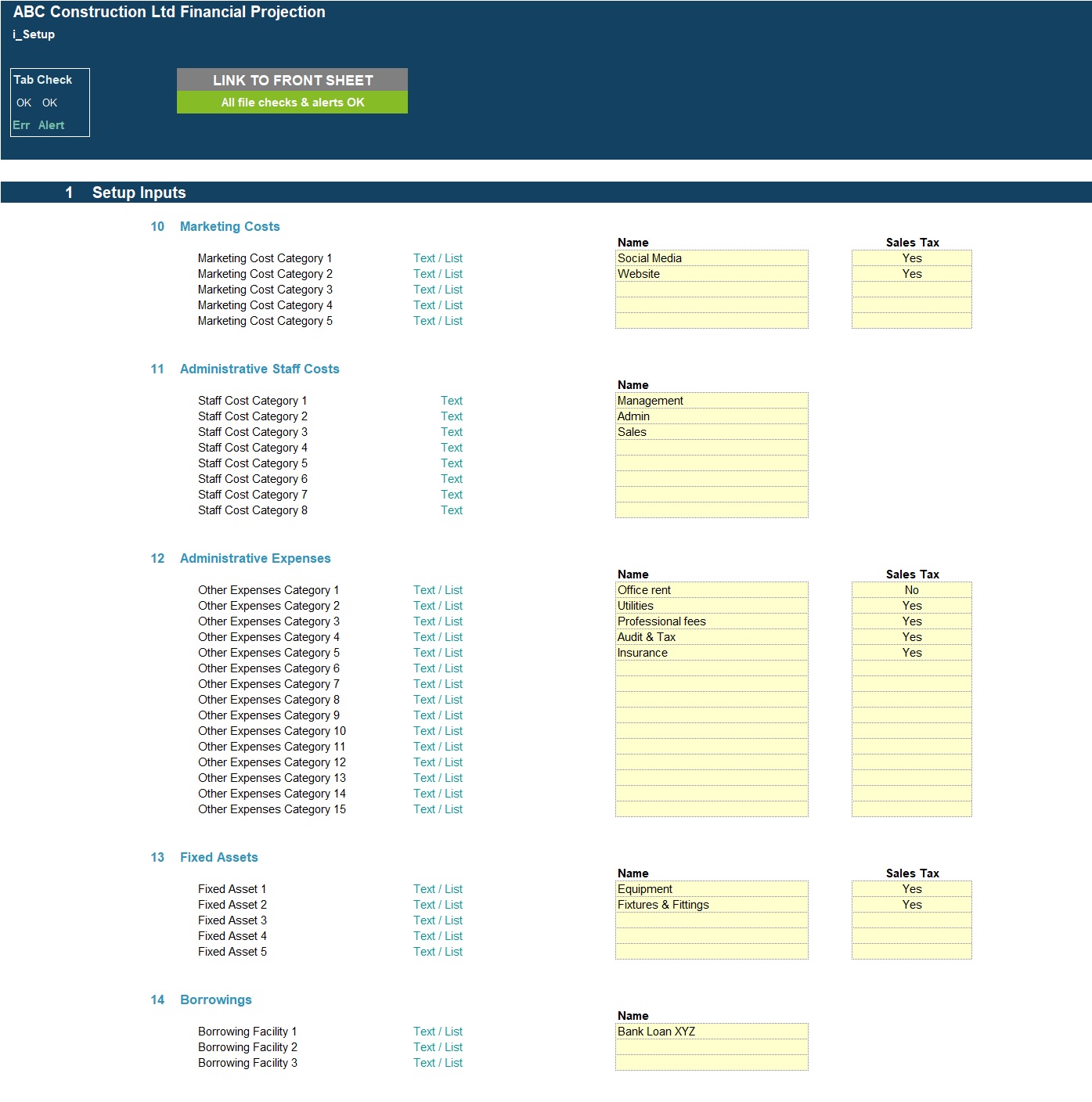This screenshot has width=1092, height=1102.
Task: Click the Marketing Costs section heading
Action: click(x=229, y=226)
